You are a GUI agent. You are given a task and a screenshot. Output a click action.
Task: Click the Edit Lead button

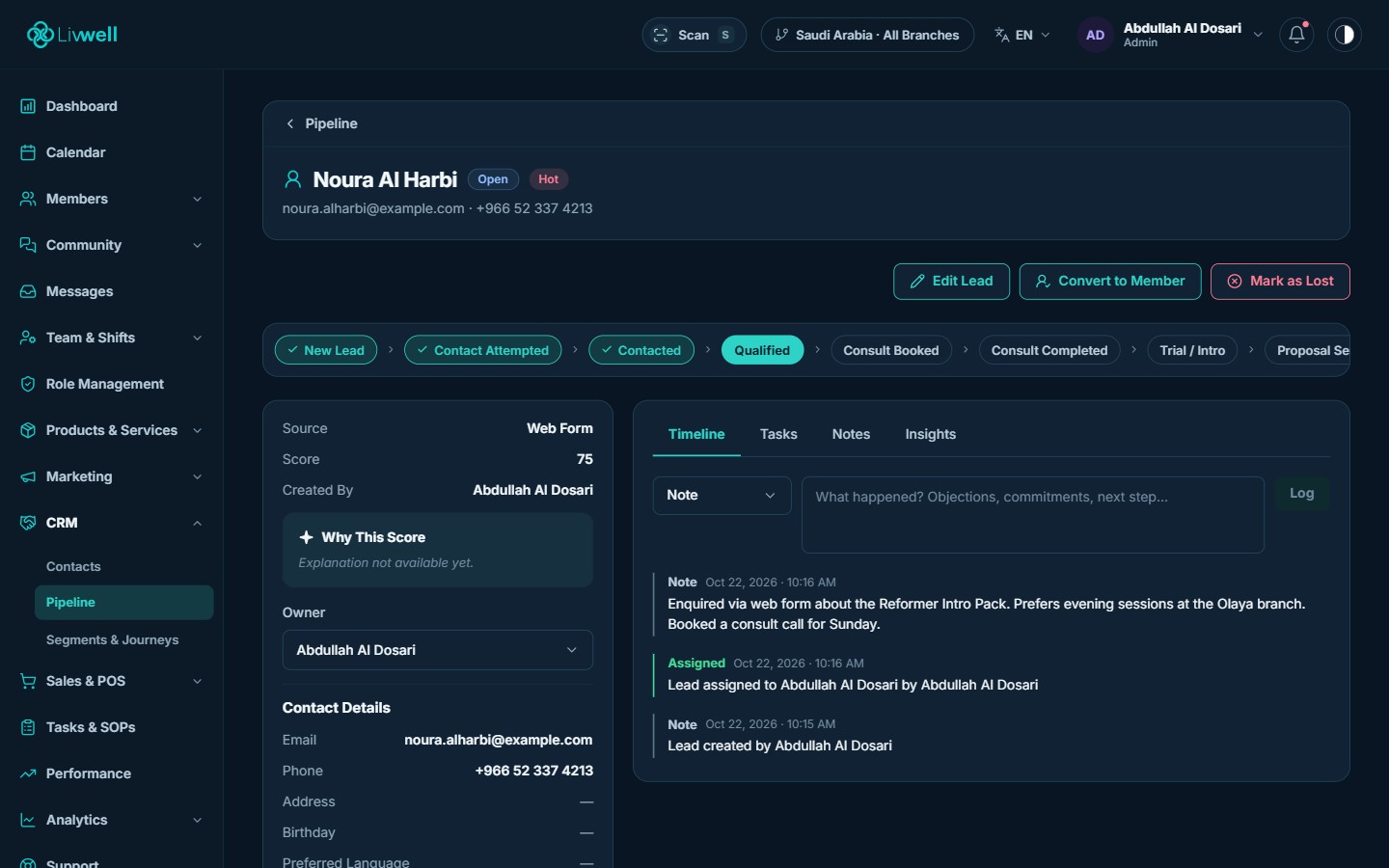951,282
